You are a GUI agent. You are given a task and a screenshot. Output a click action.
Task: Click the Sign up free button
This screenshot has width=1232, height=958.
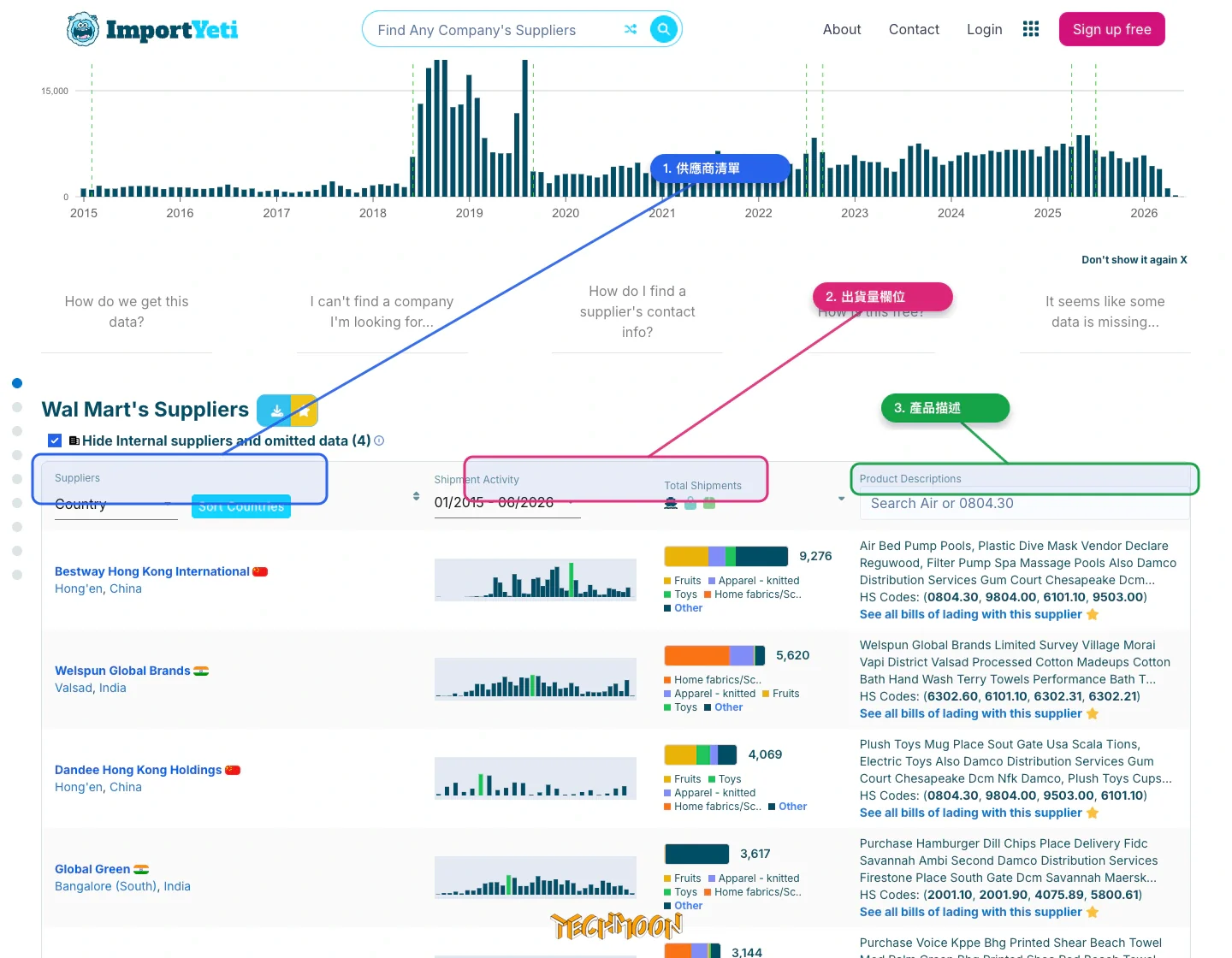1112,29
